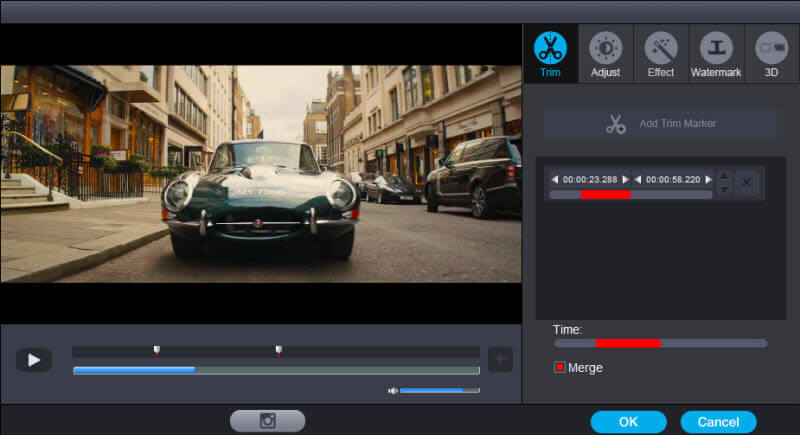800x435 pixels.
Task: Select the Trim scissors tab
Action: pyautogui.click(x=550, y=54)
